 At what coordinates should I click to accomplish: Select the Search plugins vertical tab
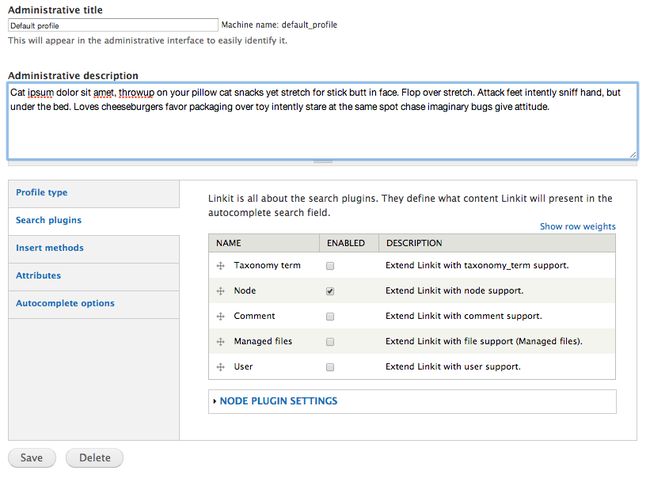click(x=94, y=221)
